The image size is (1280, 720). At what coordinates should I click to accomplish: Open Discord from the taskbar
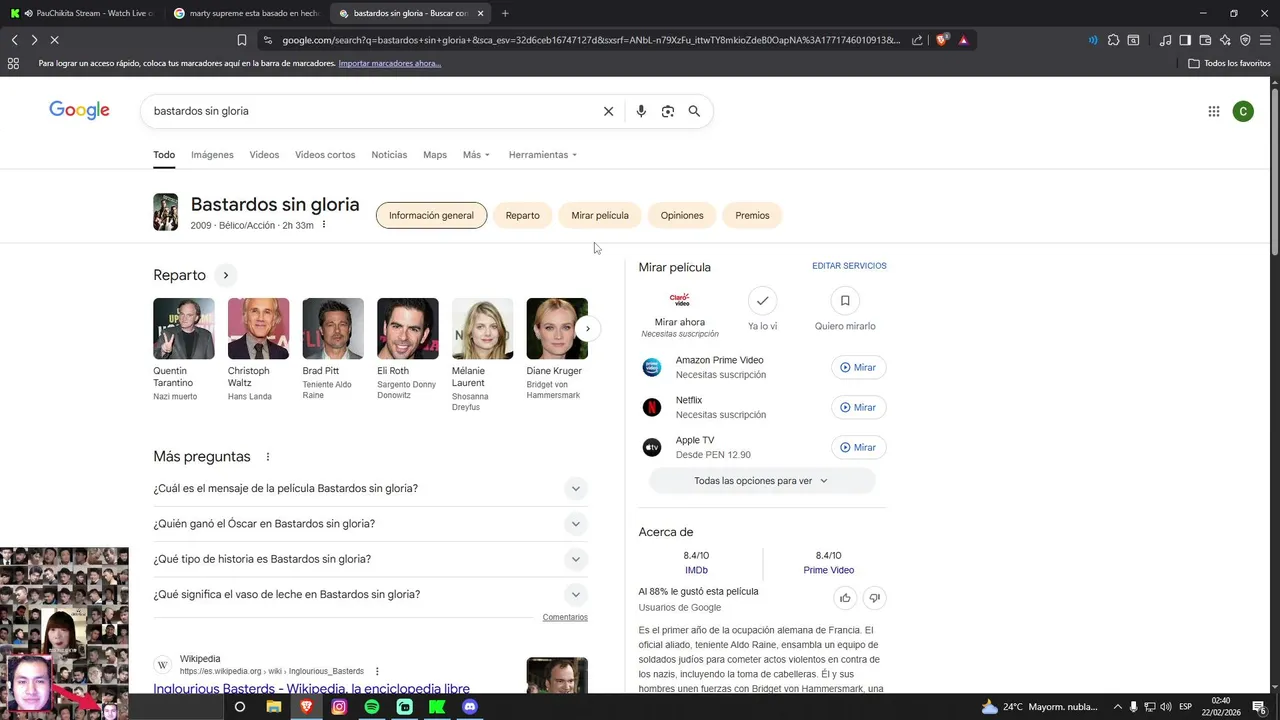click(x=470, y=707)
